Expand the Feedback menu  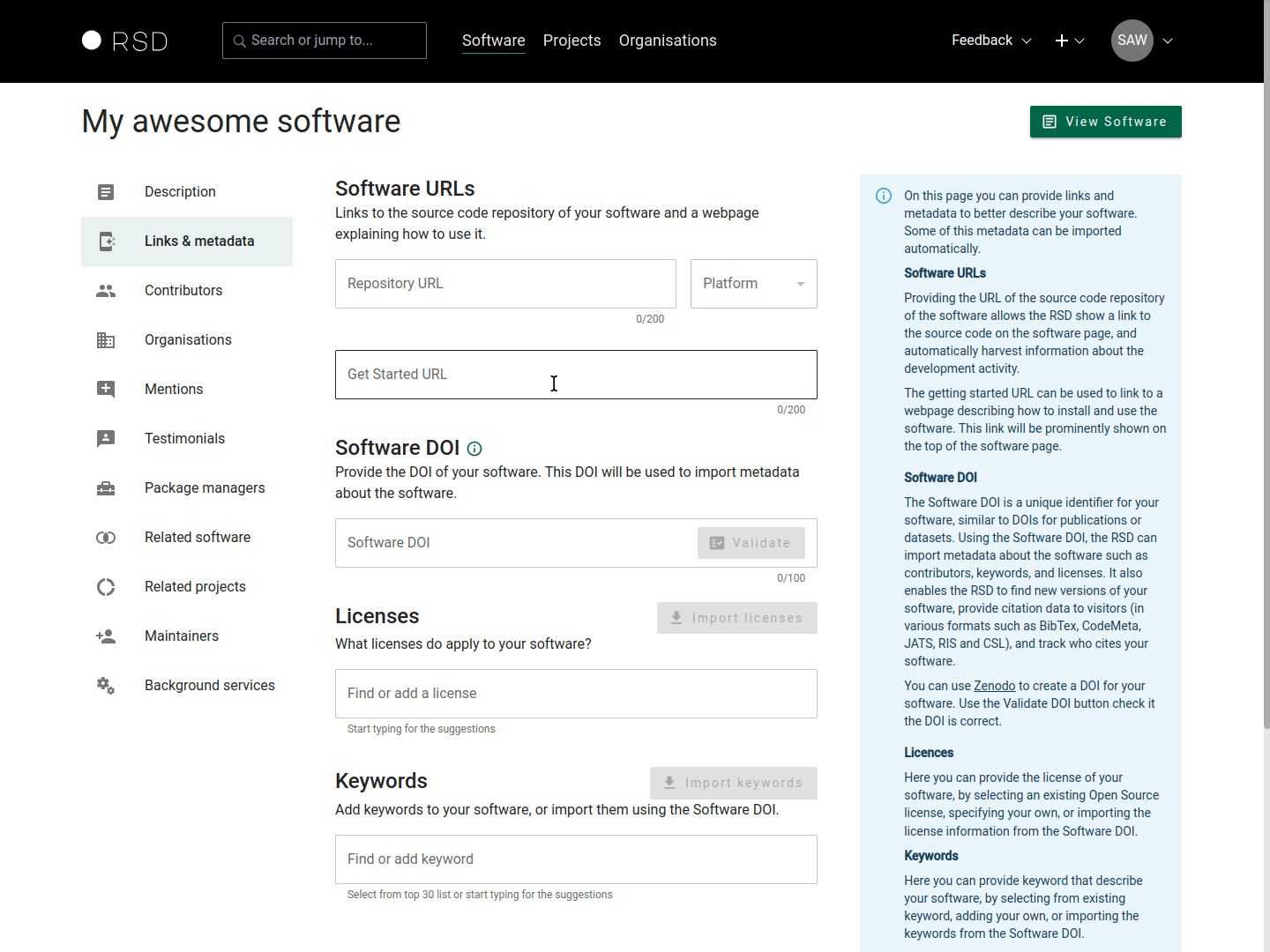[x=990, y=41]
